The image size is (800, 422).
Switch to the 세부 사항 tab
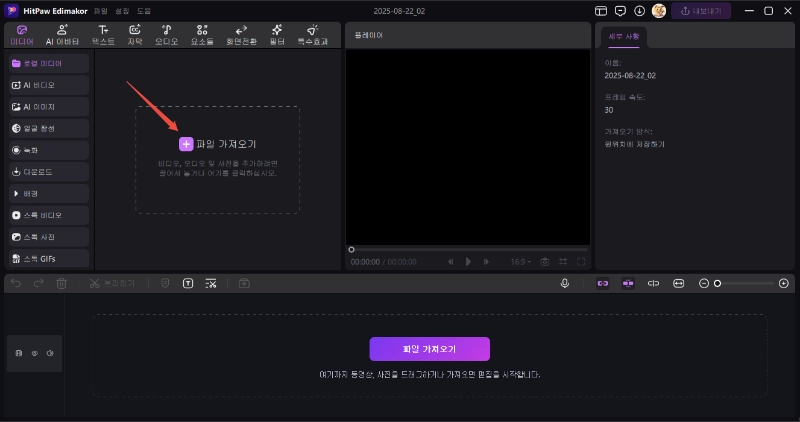623,37
